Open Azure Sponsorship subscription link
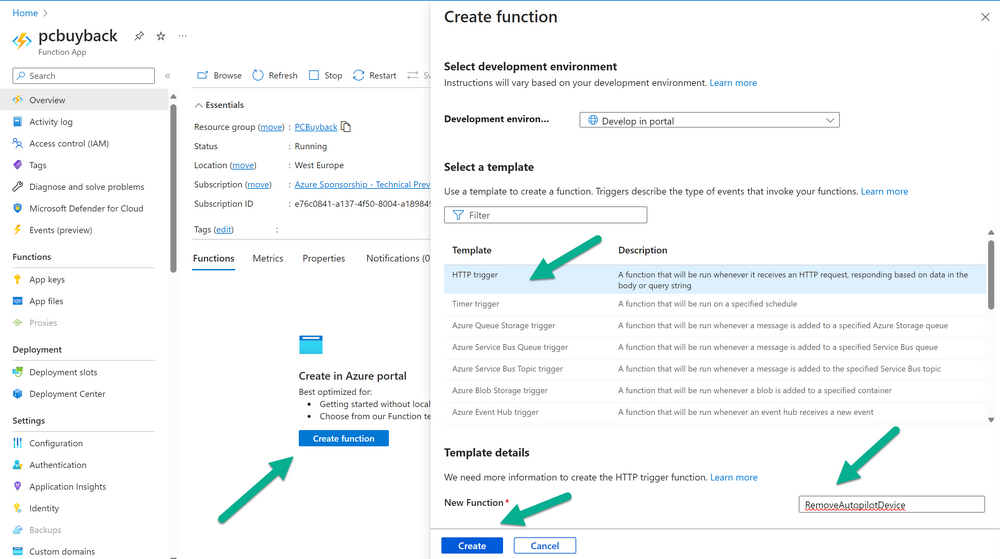This screenshot has height=559, width=1000. click(x=362, y=184)
